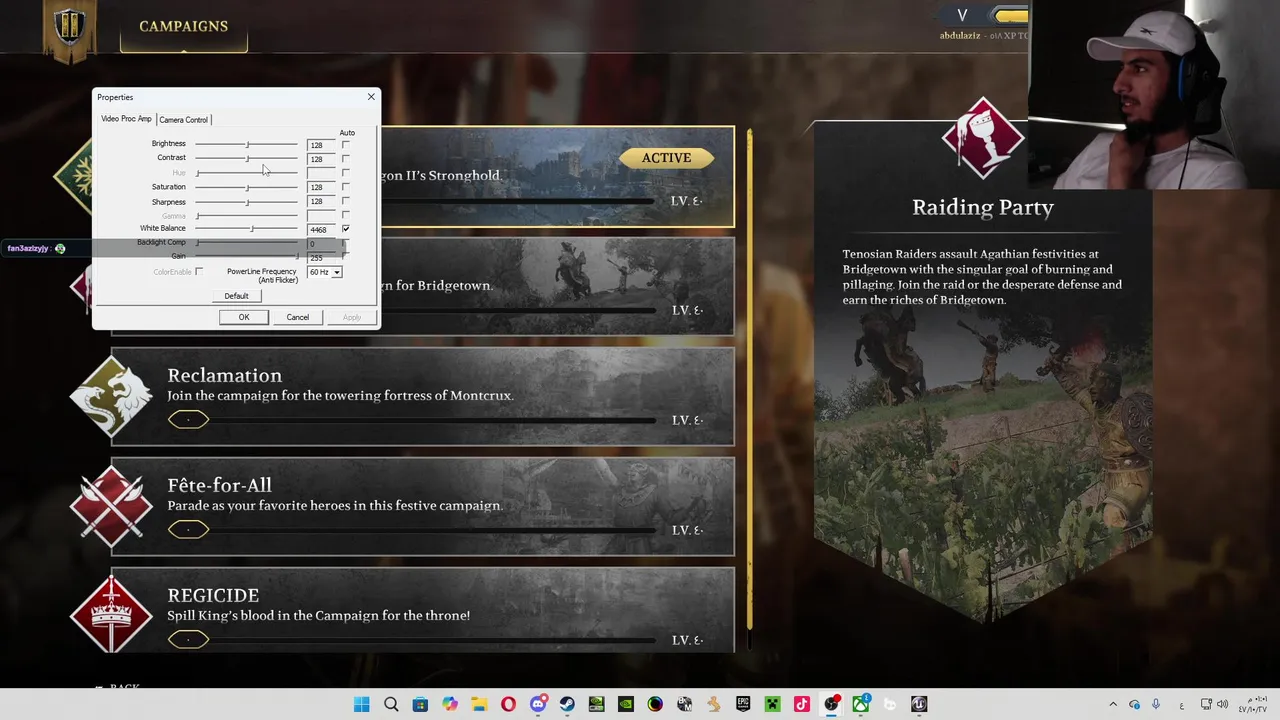This screenshot has height=720, width=1280.
Task: Open Epic Games Launcher from the taskbar
Action: [x=743, y=704]
